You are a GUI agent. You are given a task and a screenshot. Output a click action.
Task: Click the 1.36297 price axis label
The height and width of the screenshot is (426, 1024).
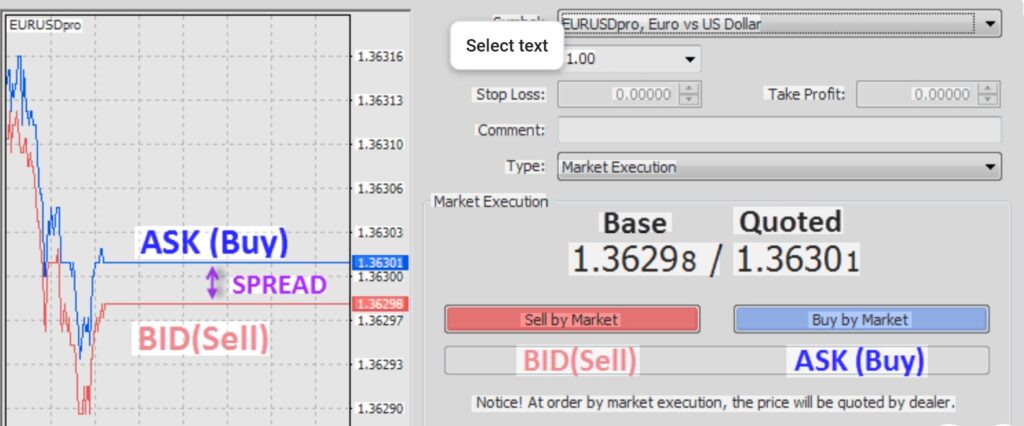tap(381, 320)
